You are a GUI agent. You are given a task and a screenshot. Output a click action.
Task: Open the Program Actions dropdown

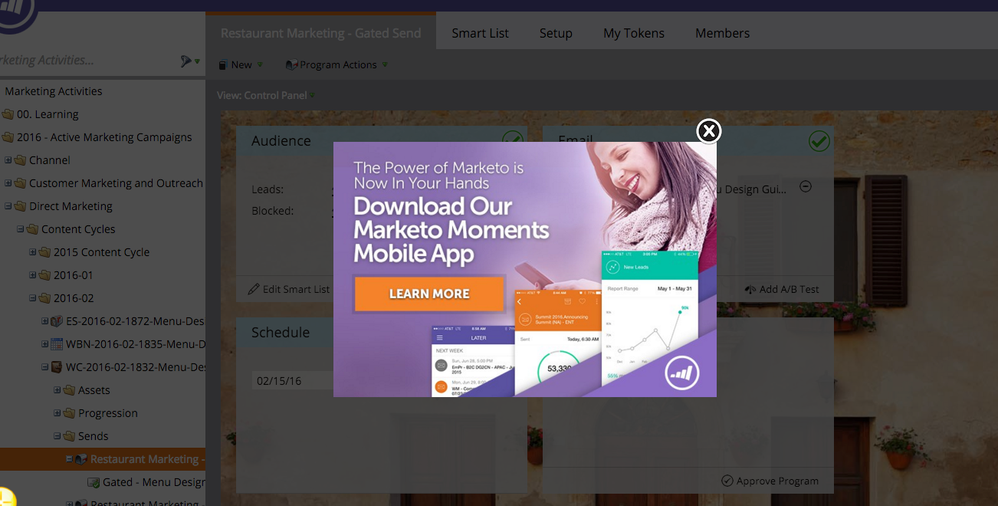pyautogui.click(x=337, y=65)
